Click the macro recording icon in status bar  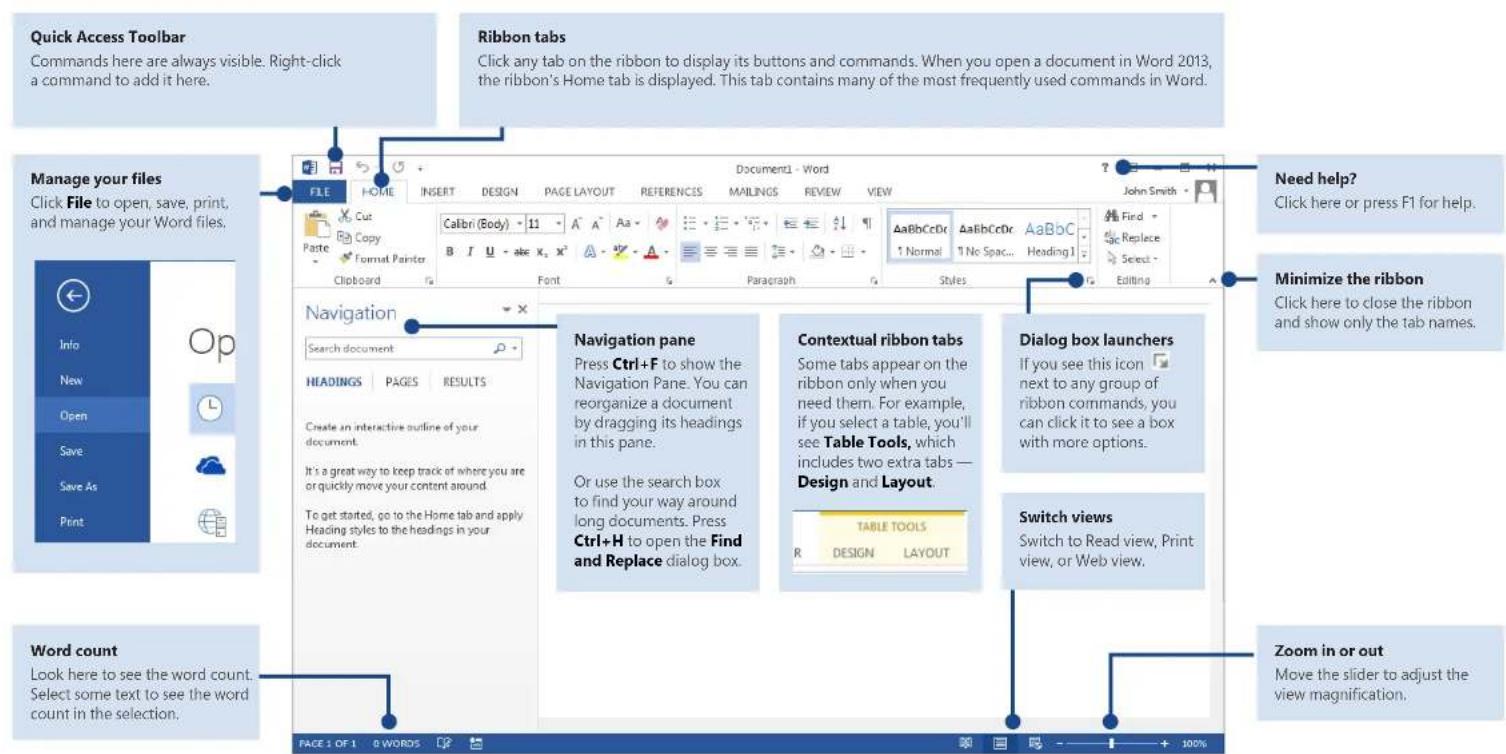[476, 743]
